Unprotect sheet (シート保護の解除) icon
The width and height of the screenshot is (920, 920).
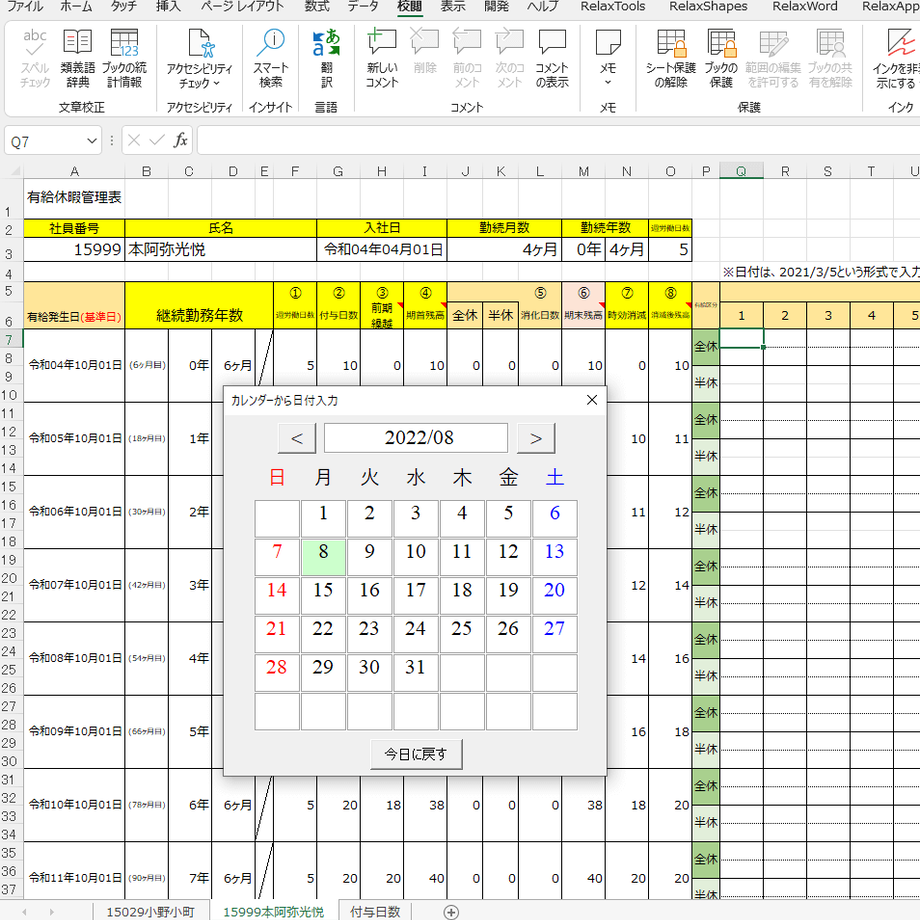coord(671,58)
